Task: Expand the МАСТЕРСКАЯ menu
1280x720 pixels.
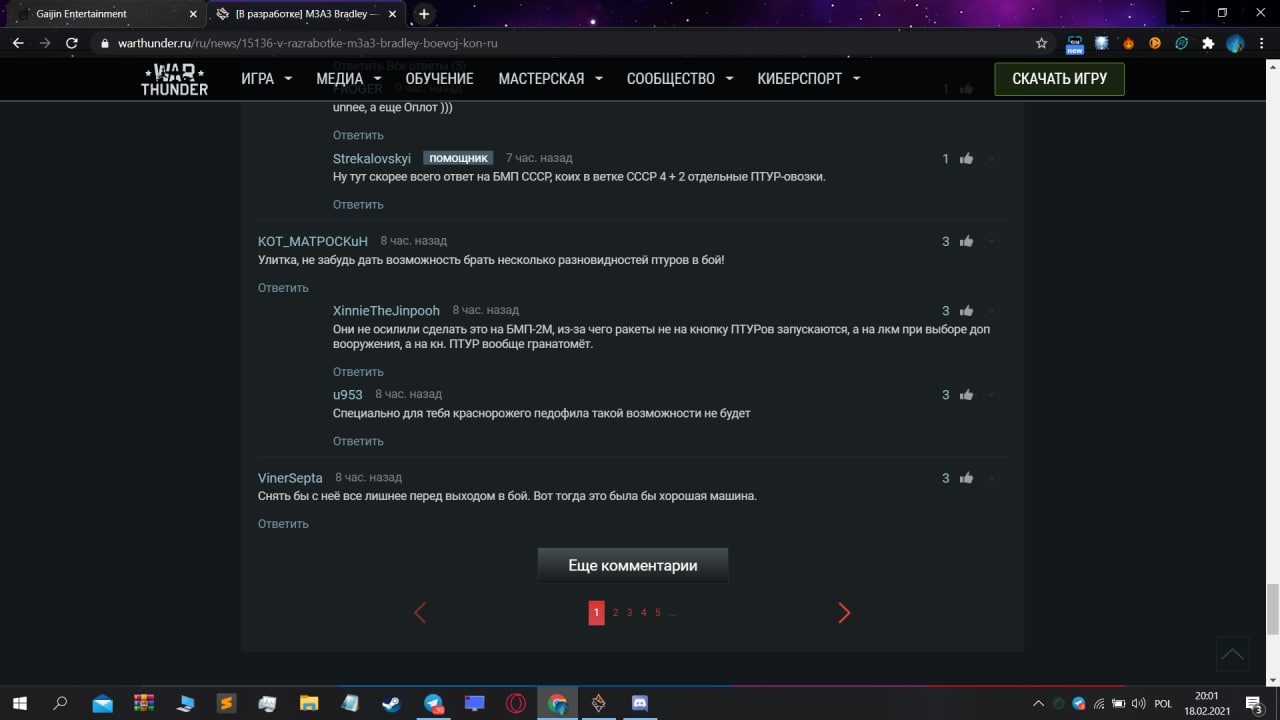Action: 550,79
